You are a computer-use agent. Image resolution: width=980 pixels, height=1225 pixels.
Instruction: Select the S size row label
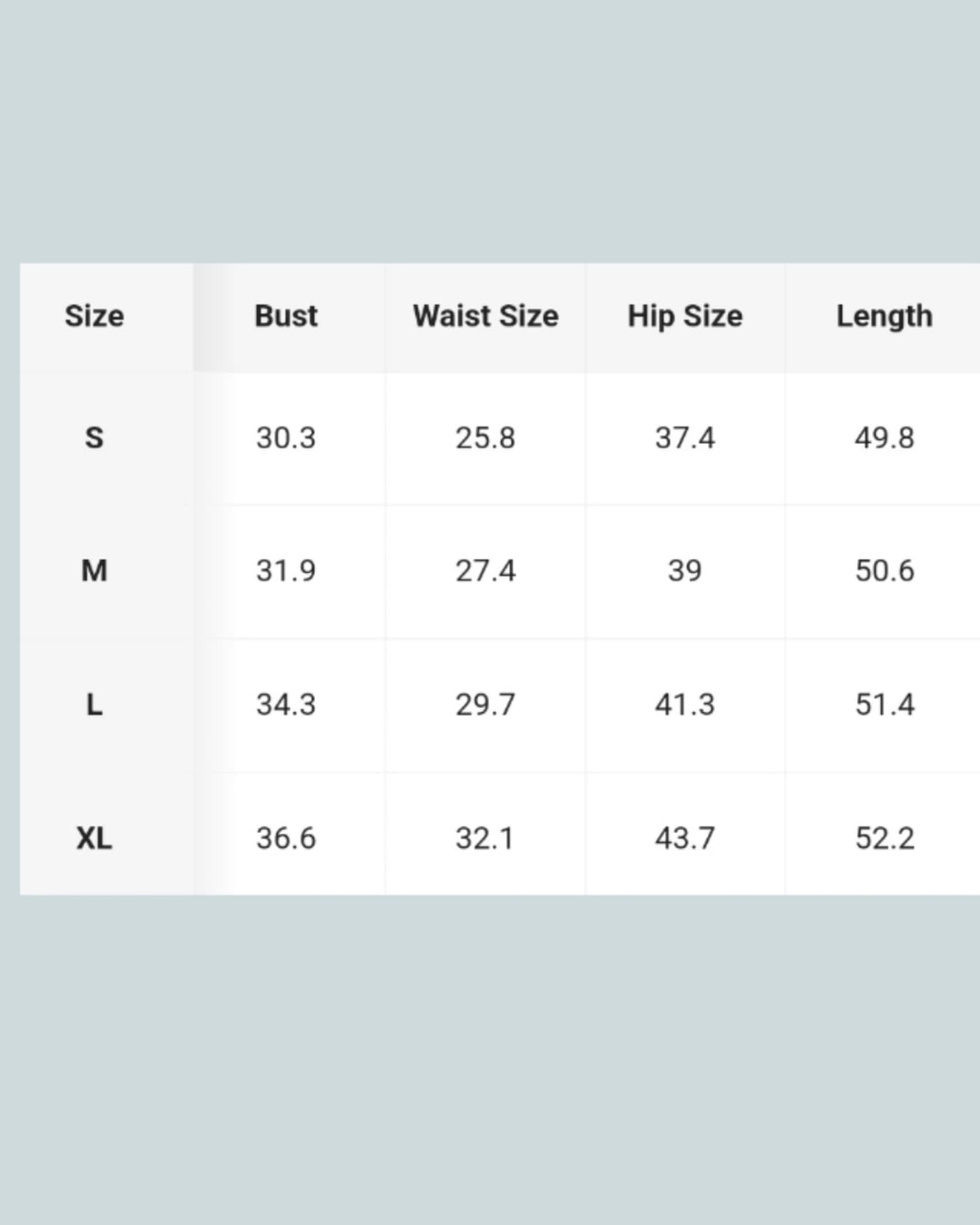pyautogui.click(x=95, y=438)
